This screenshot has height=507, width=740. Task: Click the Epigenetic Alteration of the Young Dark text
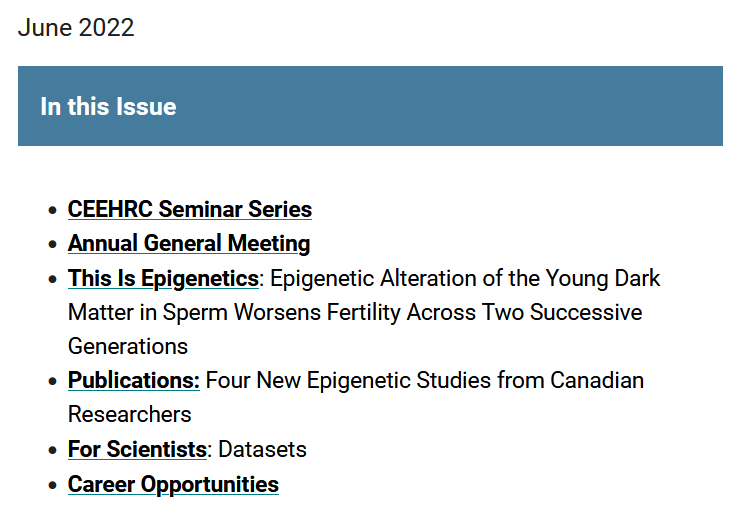tap(465, 278)
